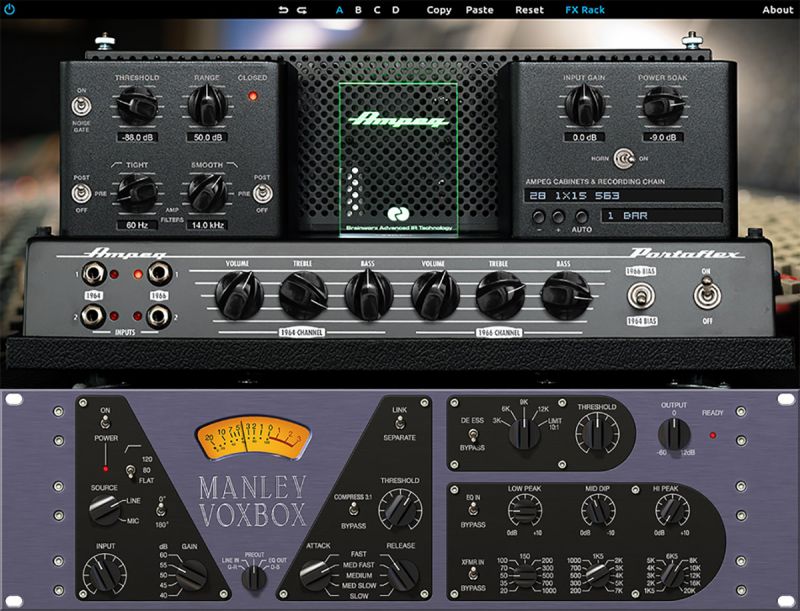The height and width of the screenshot is (611, 800).
Task: Click the minus previous-cabinet button
Action: (x=538, y=217)
